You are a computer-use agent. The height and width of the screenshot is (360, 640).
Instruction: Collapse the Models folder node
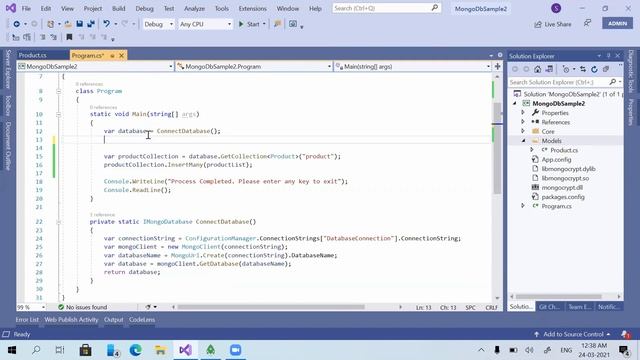tap(523, 141)
